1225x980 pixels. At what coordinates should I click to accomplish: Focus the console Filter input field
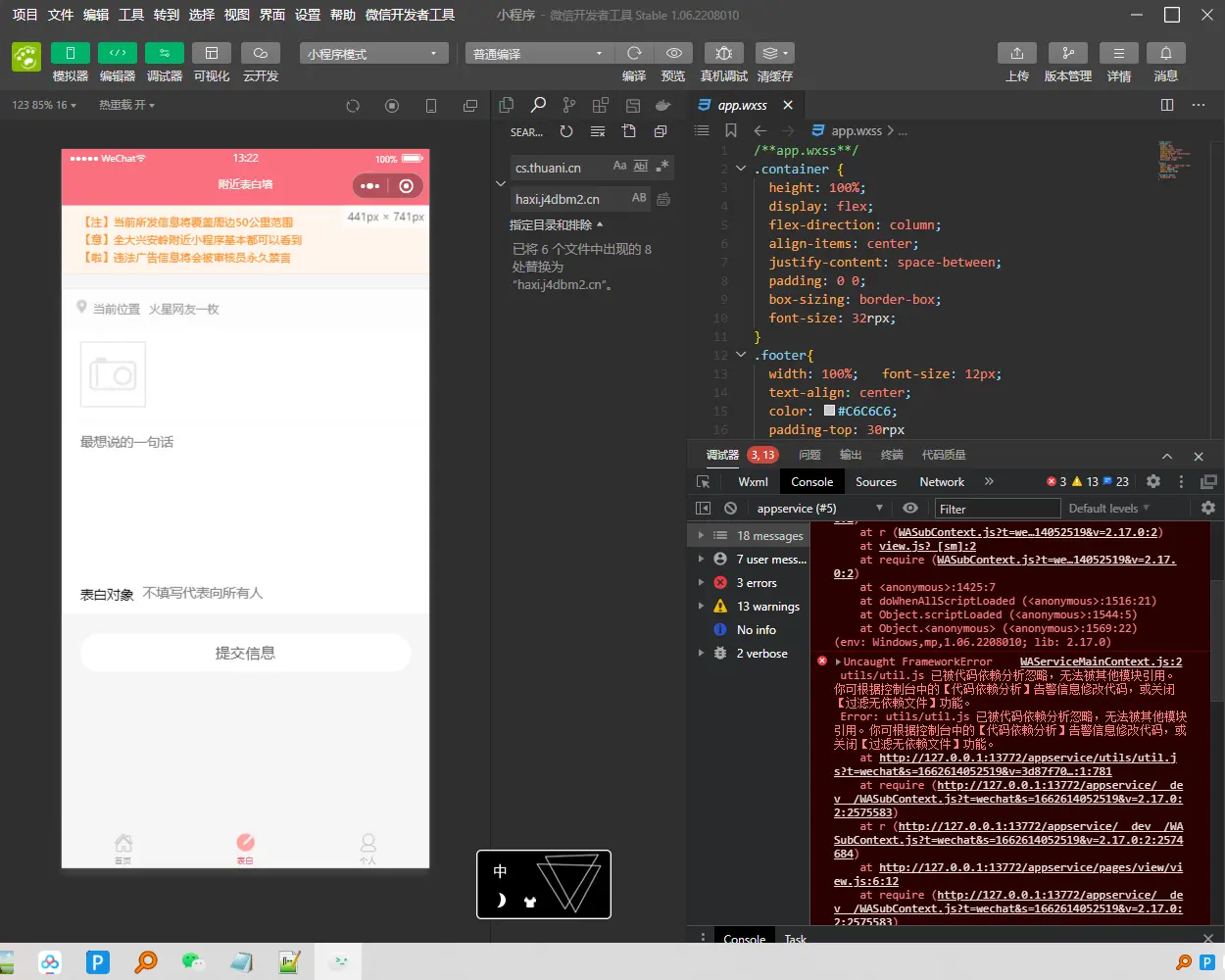998,509
